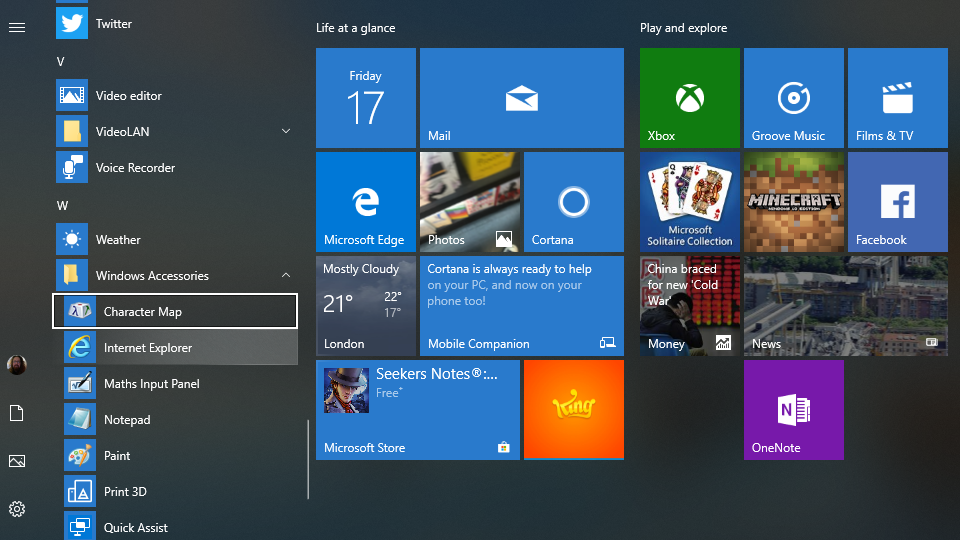Screen dimensions: 960x540
Task: Click the app list scrollbar
Action: (308, 459)
